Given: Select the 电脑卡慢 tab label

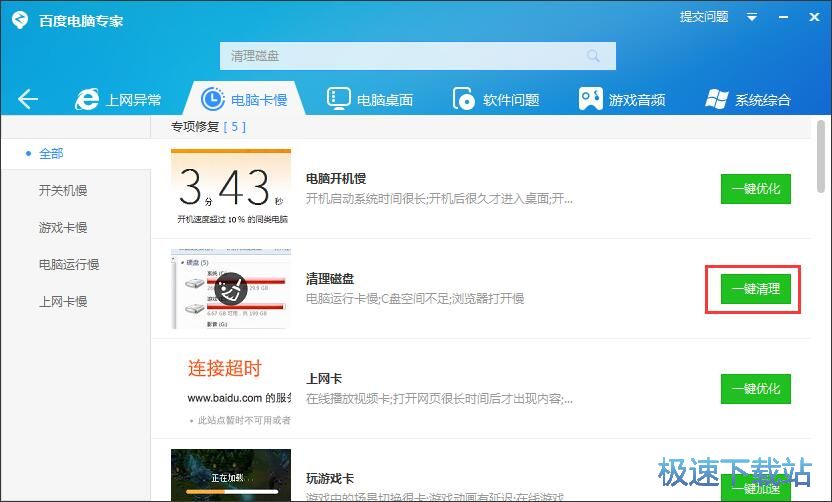Looking at the screenshot, I should [x=259, y=100].
